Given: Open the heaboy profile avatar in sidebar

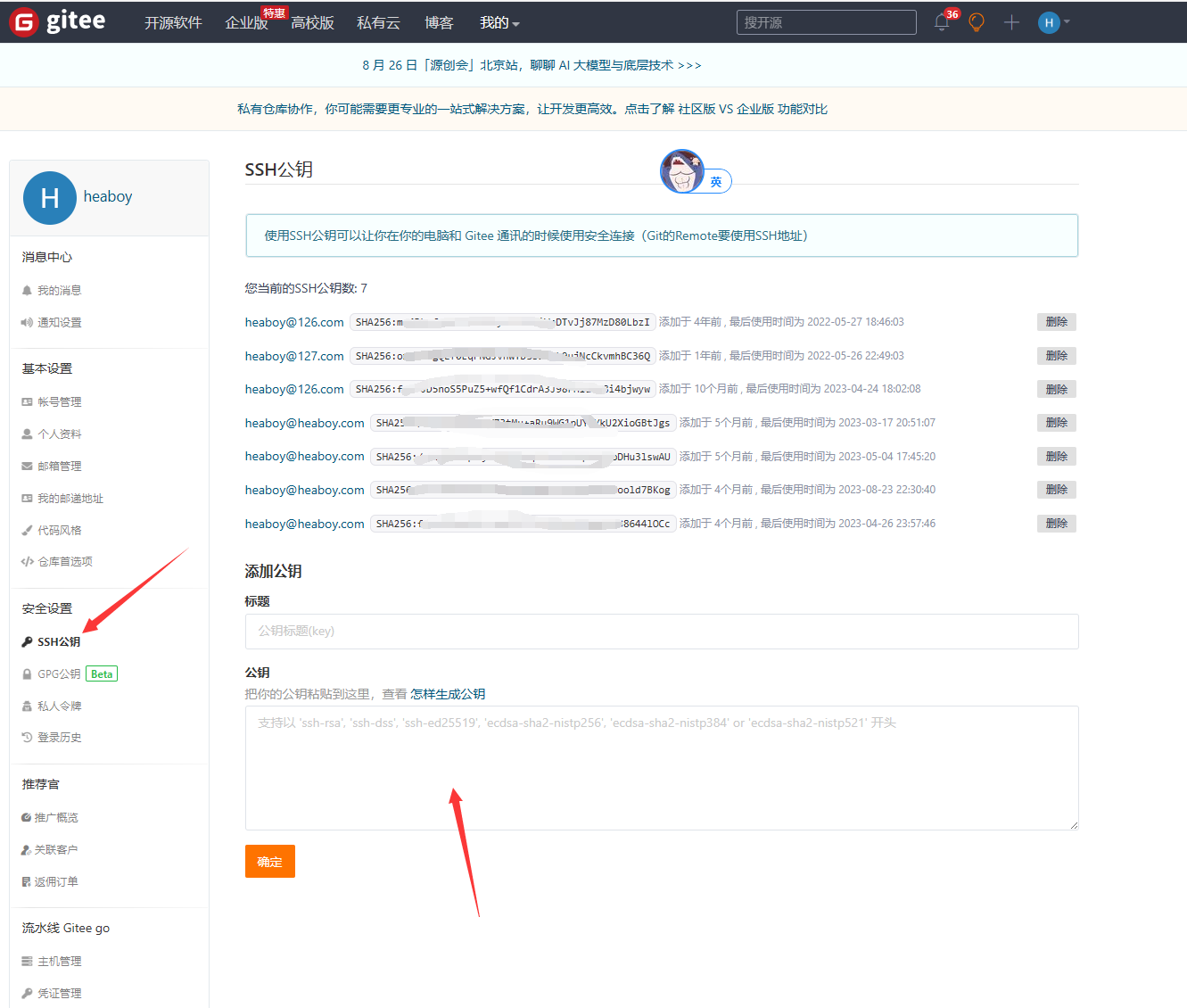Looking at the screenshot, I should click(50, 197).
